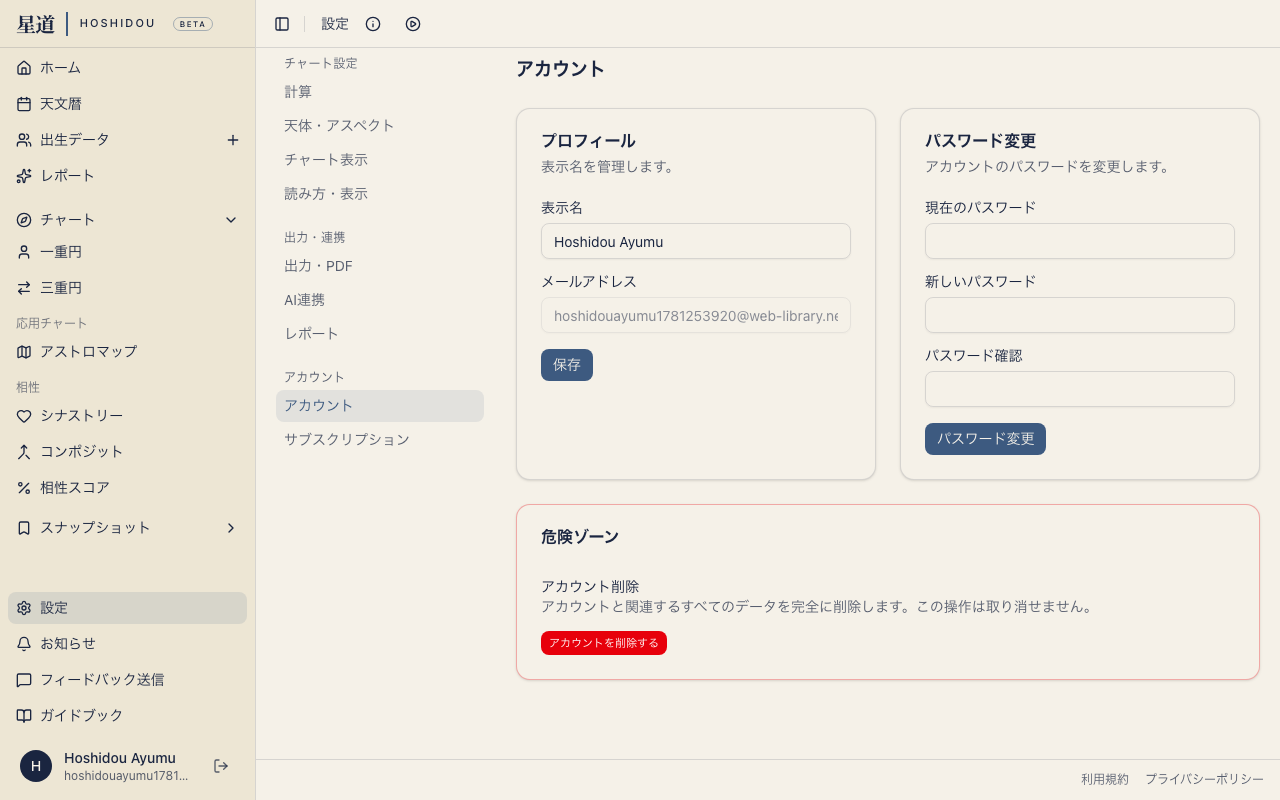
Task: Click the compass icon beside チャート
Action: (24, 220)
